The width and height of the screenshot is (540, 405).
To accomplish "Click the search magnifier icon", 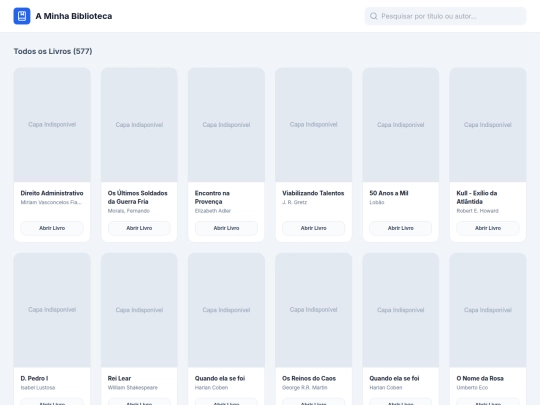I will point(374,16).
